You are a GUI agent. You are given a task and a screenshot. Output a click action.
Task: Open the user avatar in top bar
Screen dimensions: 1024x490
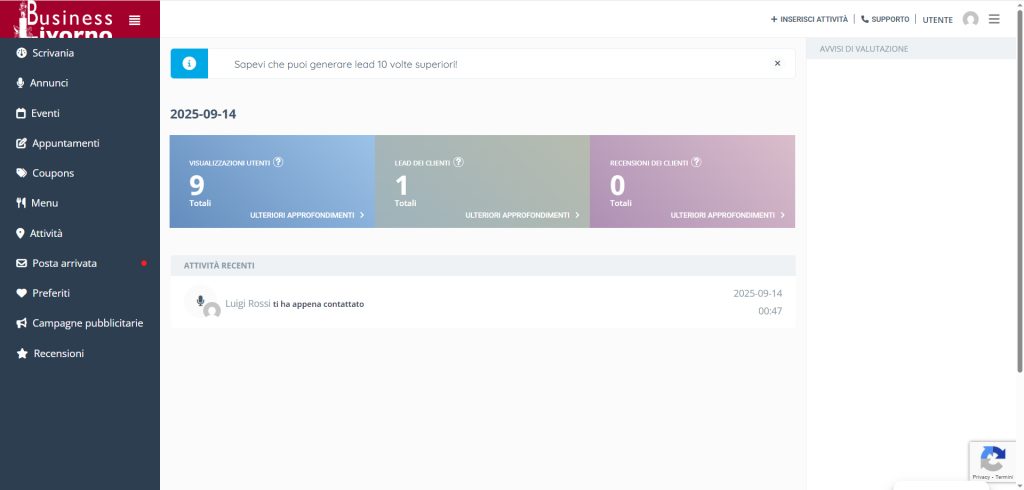[x=970, y=19]
